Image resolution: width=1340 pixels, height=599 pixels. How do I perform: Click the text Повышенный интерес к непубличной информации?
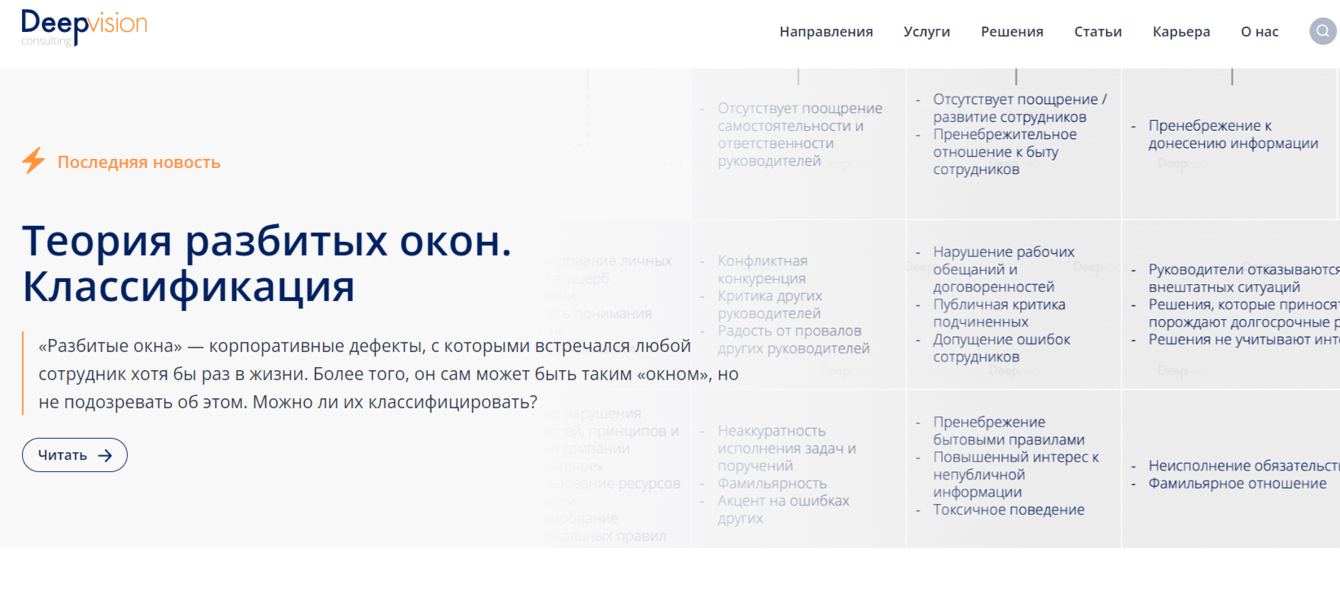1016,474
